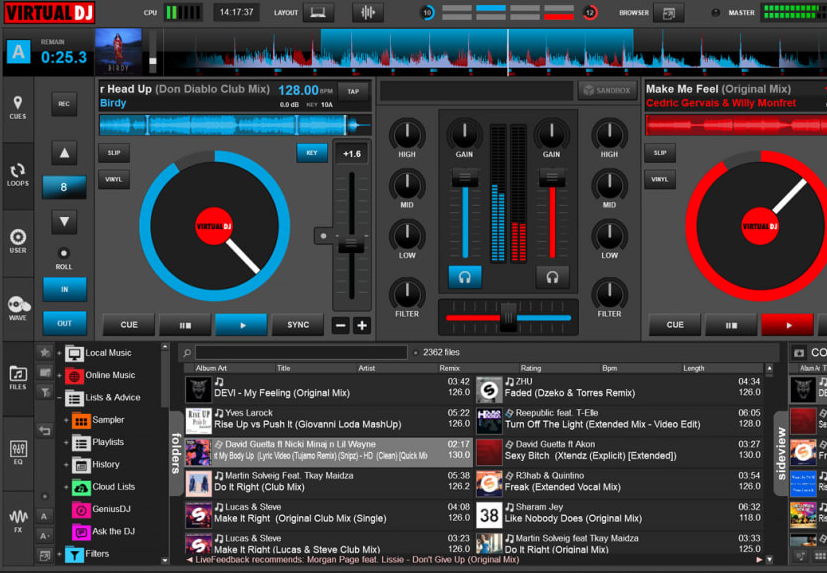This screenshot has height=573, width=827.
Task: Open the USER pad page
Action: point(17,242)
